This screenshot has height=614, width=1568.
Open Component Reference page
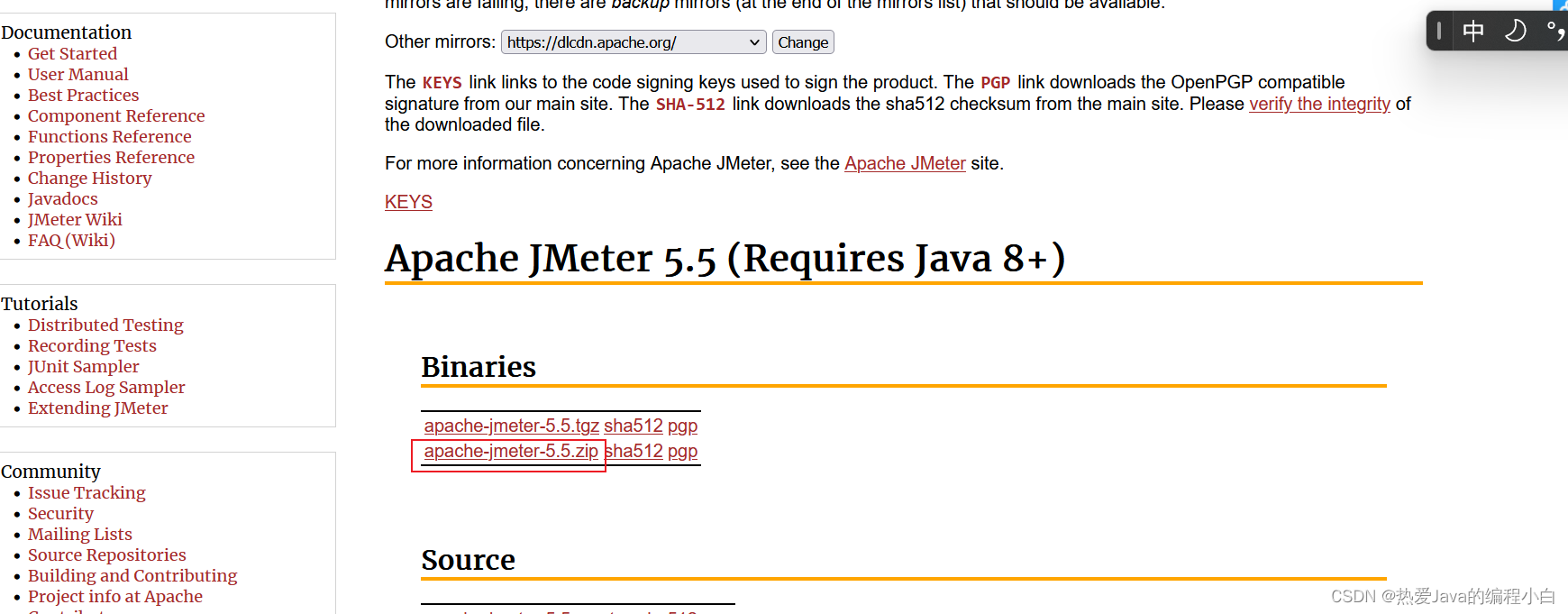click(x=116, y=116)
